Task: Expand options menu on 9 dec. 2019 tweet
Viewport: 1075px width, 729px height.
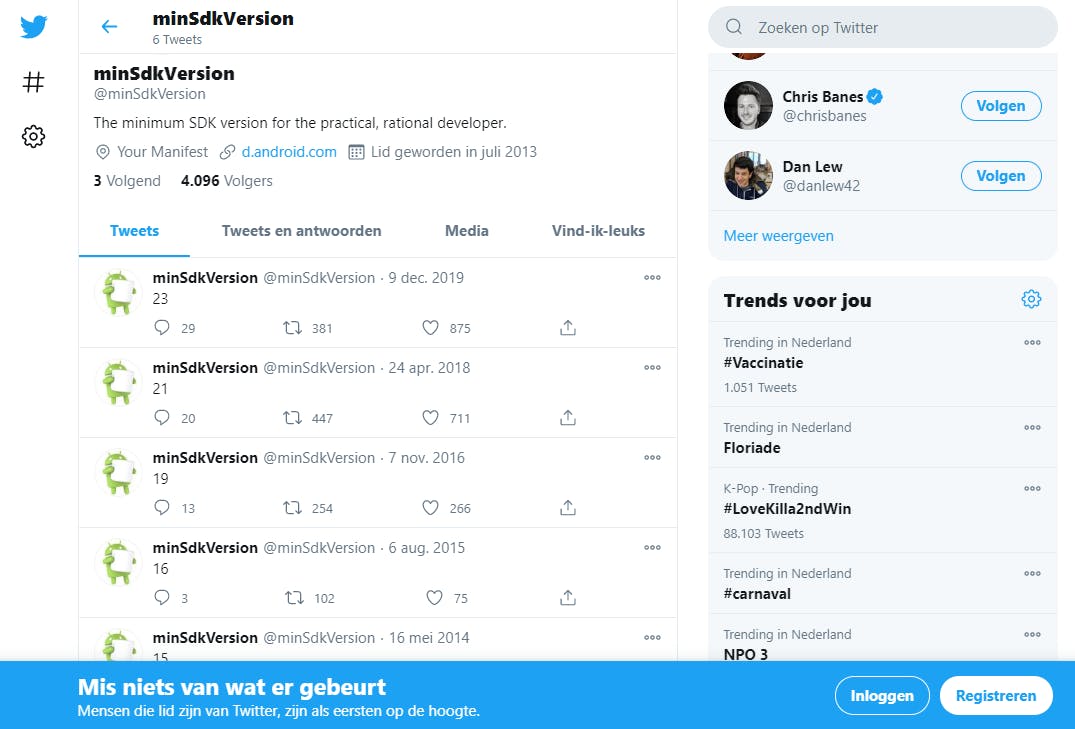Action: tap(652, 278)
